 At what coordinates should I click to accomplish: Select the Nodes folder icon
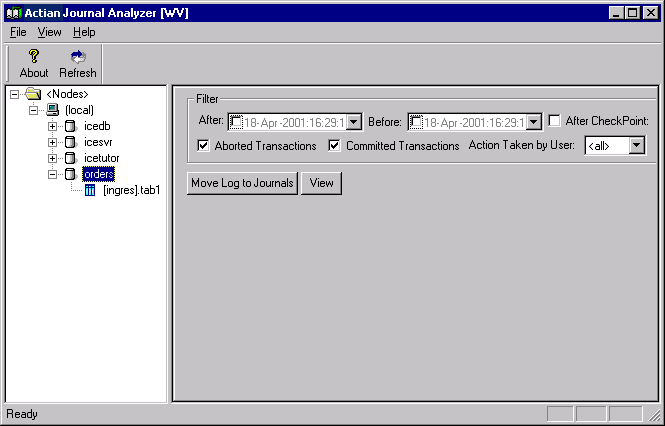click(x=33, y=94)
